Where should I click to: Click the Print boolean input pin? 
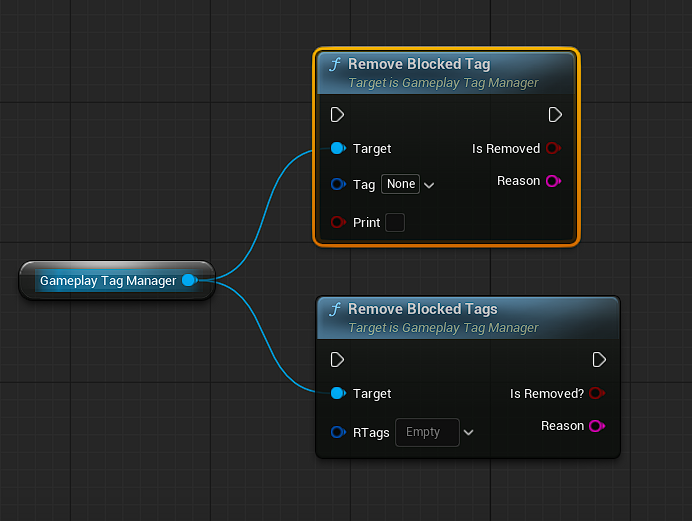(337, 222)
